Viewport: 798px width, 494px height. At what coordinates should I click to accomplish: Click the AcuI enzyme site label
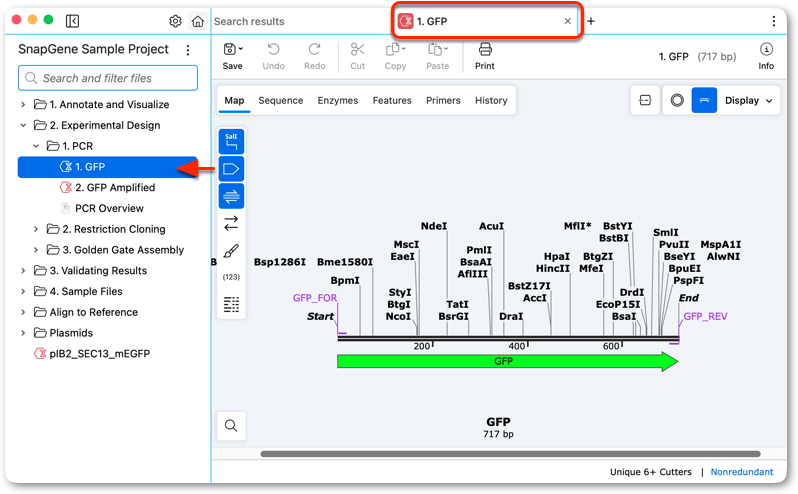491,226
